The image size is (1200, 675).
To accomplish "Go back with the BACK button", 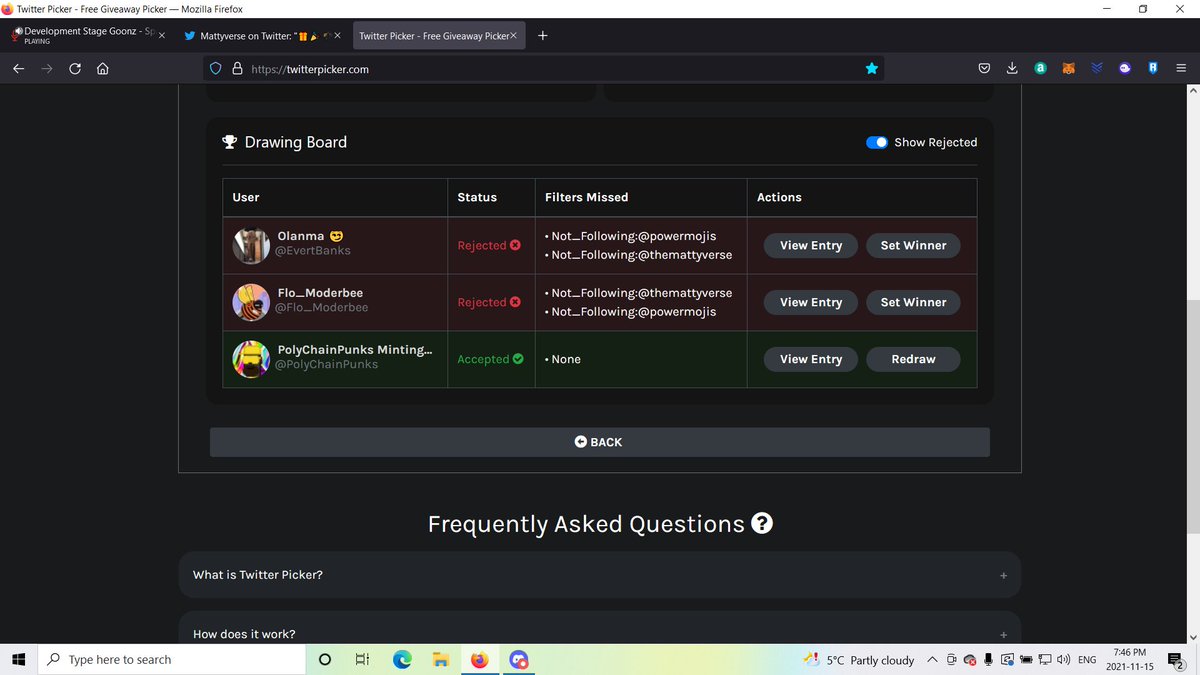I will click(599, 442).
